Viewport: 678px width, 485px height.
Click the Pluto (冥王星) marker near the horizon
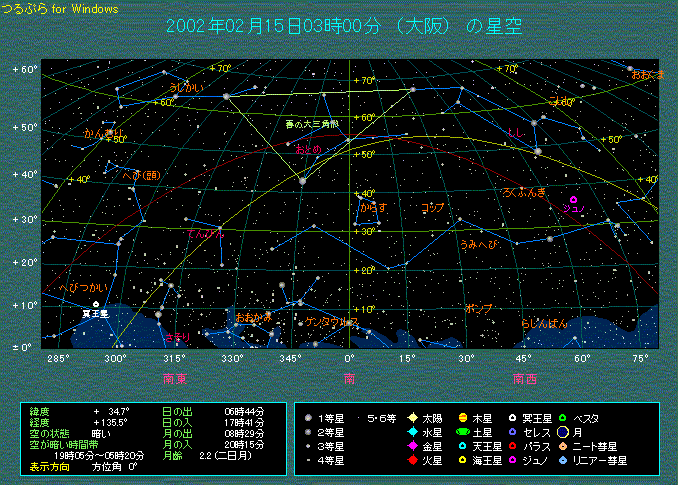(96, 303)
